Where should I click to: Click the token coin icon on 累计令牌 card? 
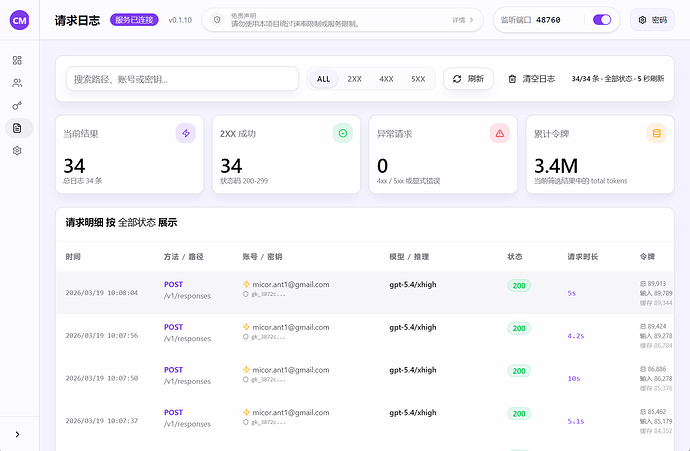pyautogui.click(x=656, y=133)
